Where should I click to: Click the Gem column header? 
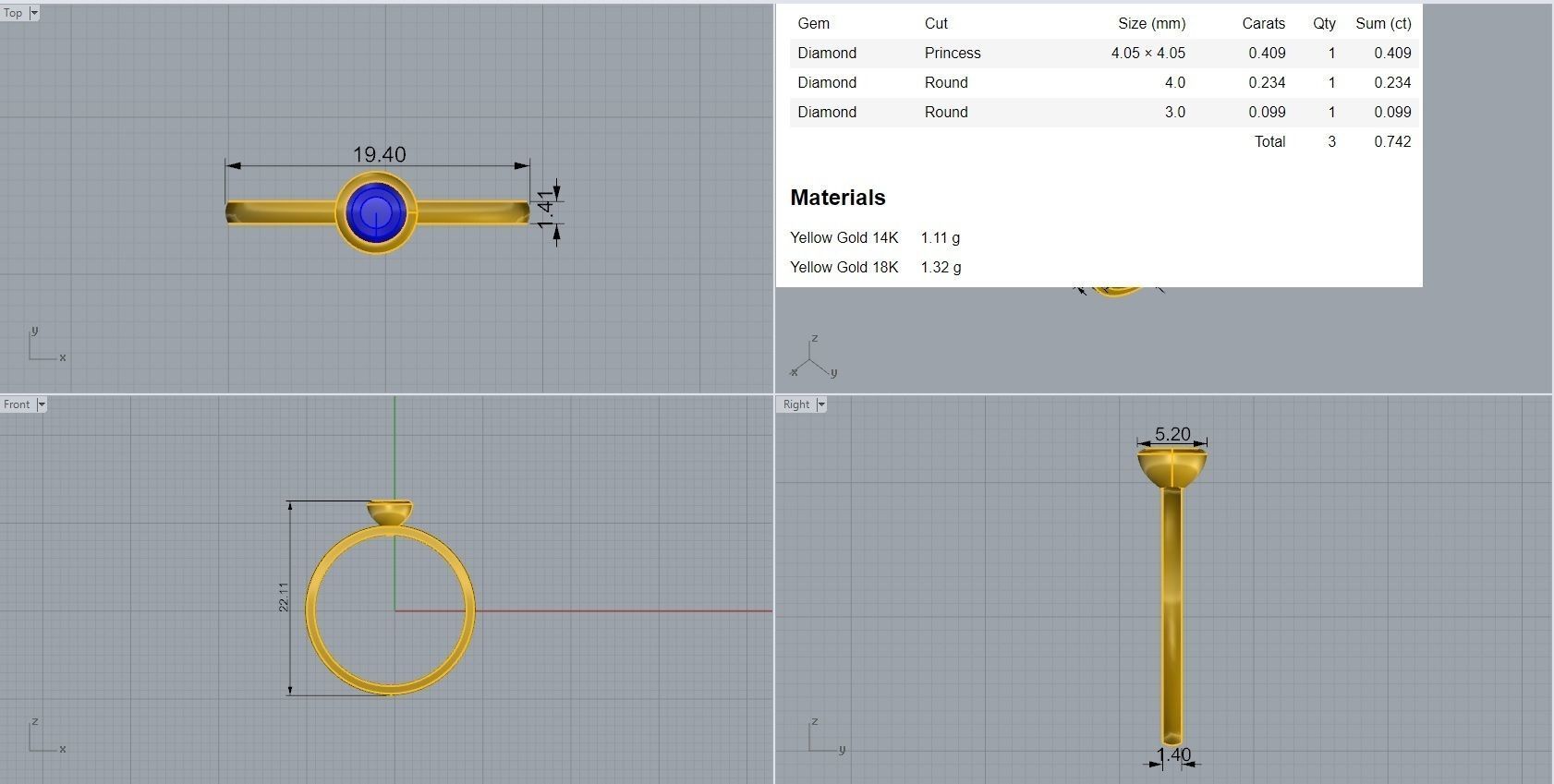click(813, 24)
